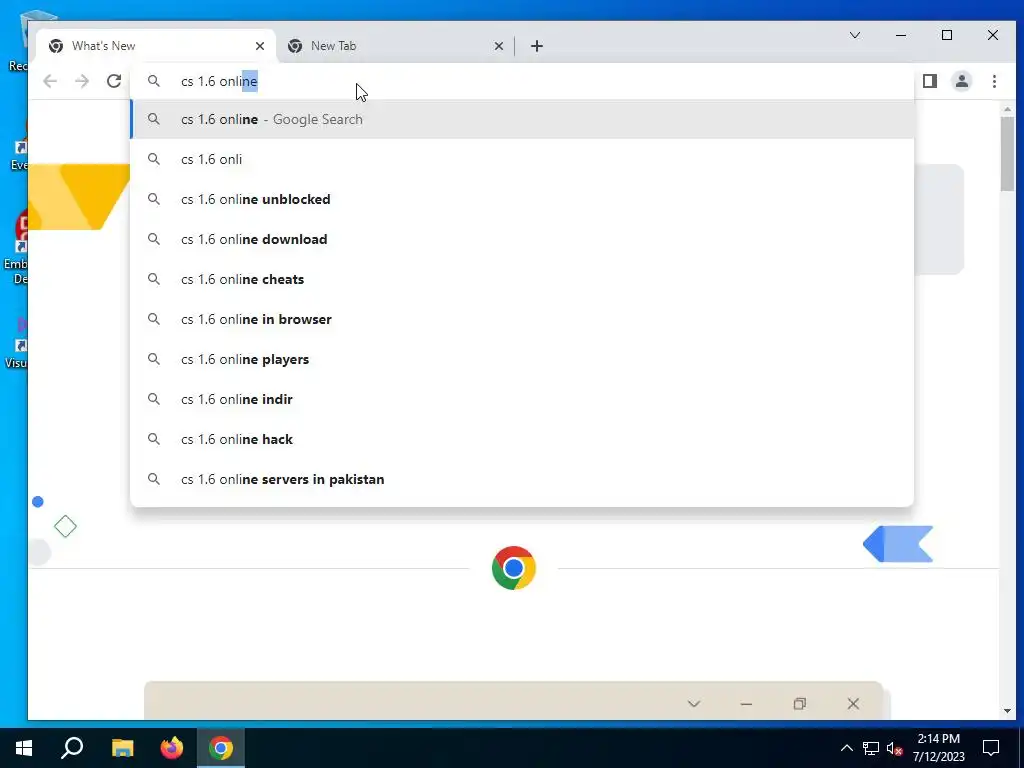Pick 'cs 1.6 online cheats' suggestion
Image resolution: width=1024 pixels, height=768 pixels.
(522, 280)
